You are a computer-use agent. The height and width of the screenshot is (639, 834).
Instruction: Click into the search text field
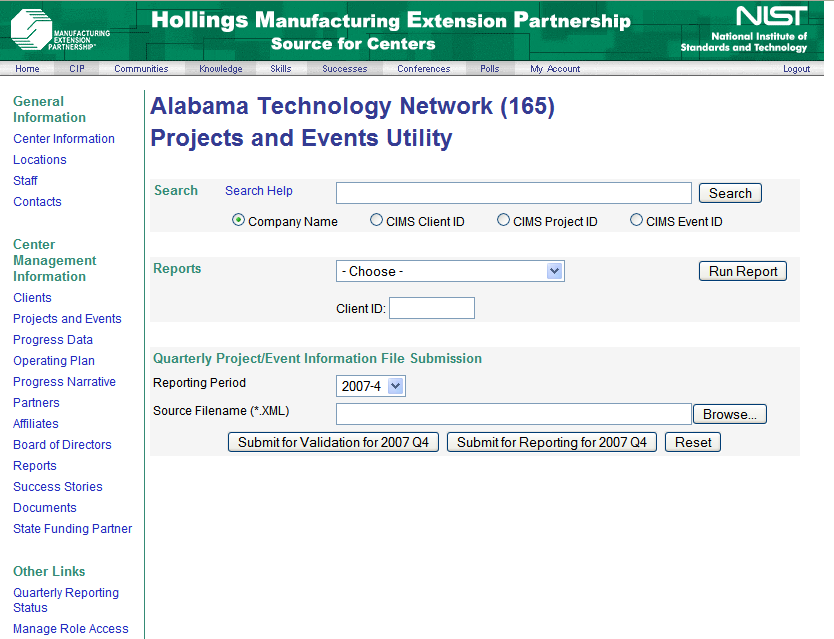pyautogui.click(x=513, y=193)
